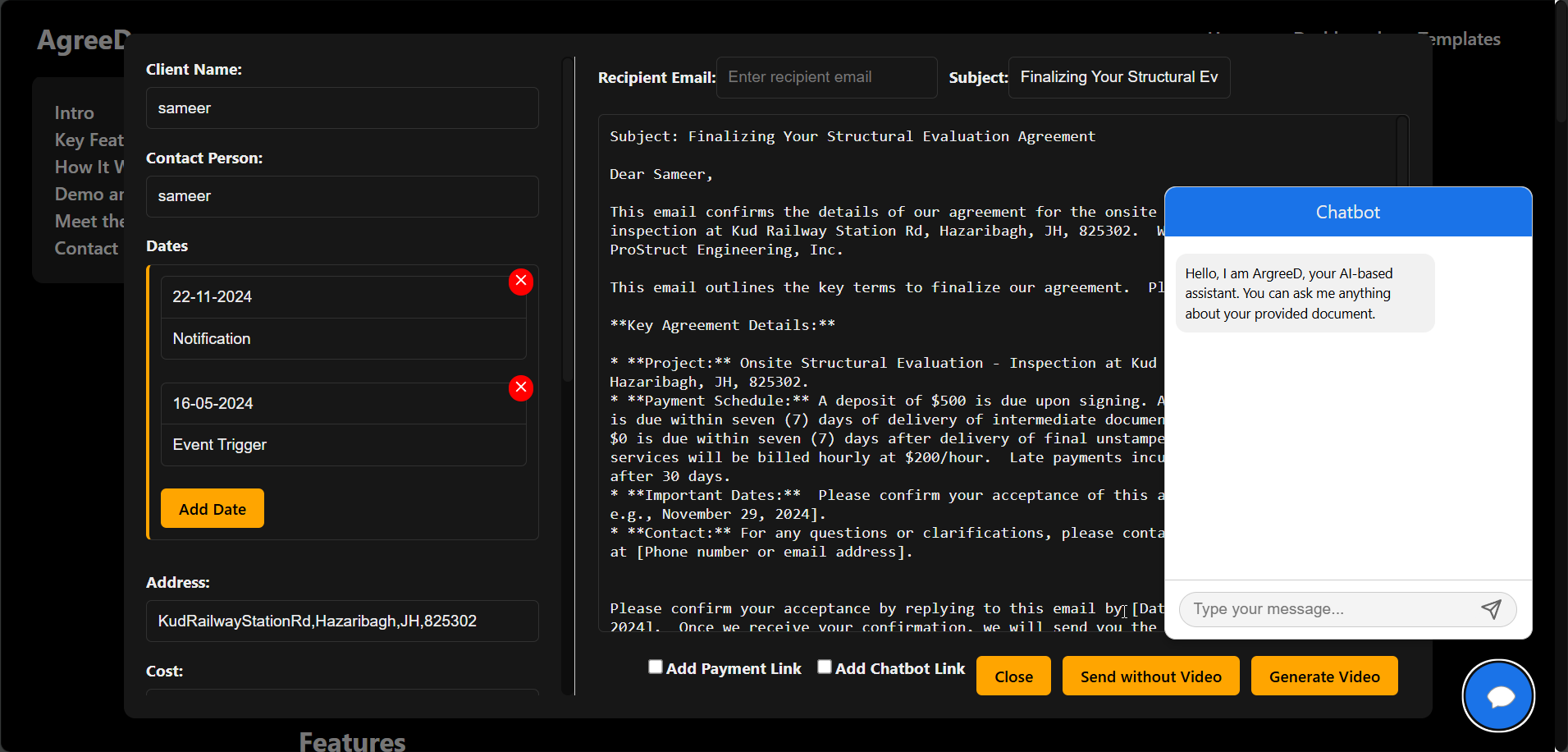Edit the Contact Person field
The height and width of the screenshot is (752, 1568).
coord(342,196)
